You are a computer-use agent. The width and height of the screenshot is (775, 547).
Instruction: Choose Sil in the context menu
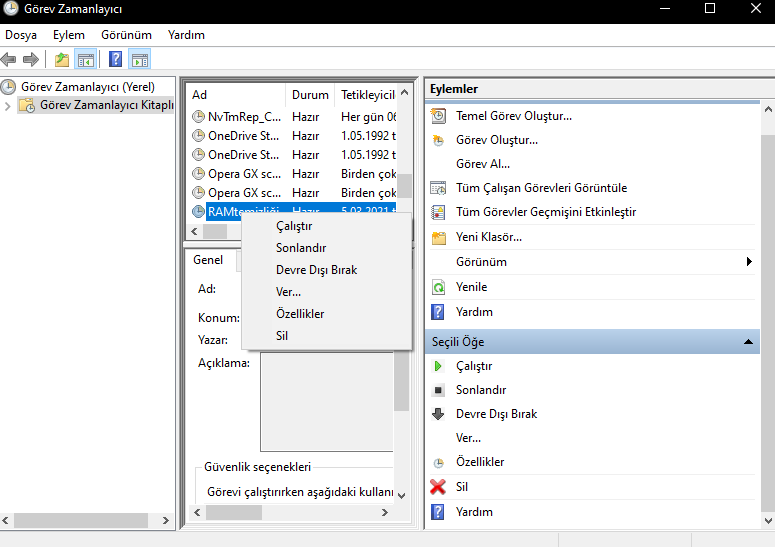point(327,336)
